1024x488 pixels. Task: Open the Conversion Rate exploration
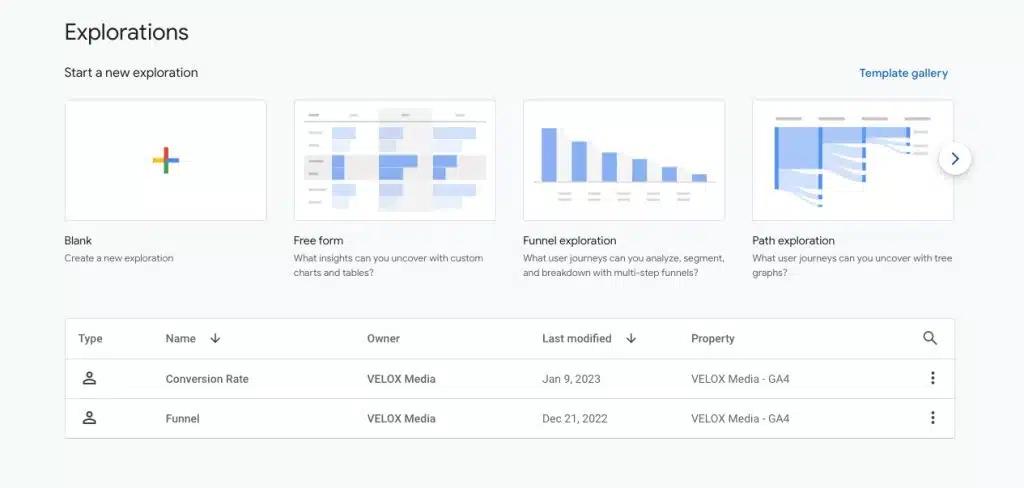tap(207, 379)
